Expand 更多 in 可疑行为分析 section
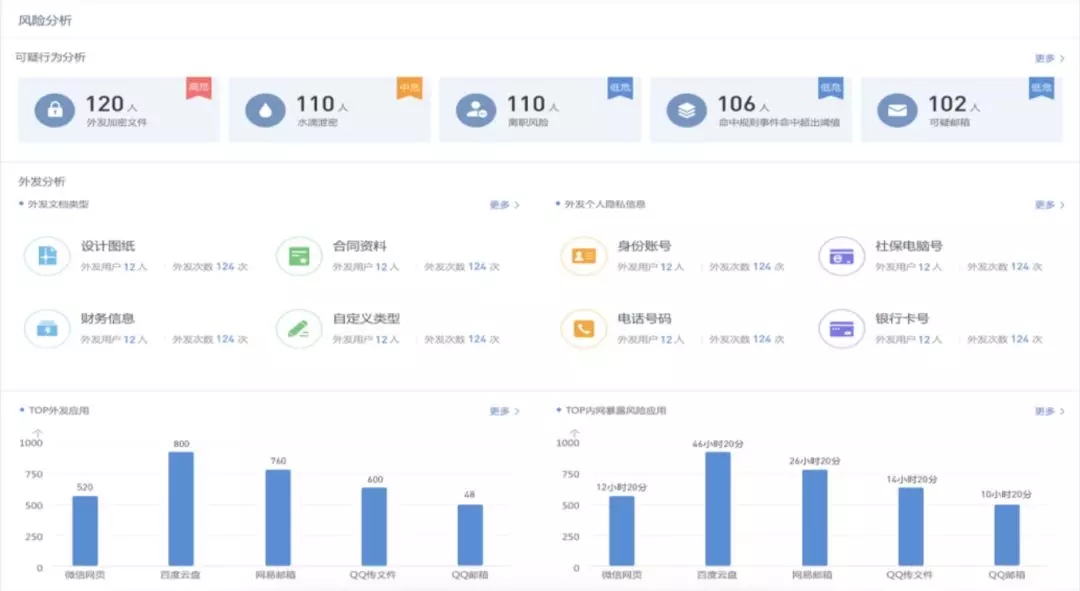This screenshot has height=591, width=1080. pyautogui.click(x=1049, y=59)
